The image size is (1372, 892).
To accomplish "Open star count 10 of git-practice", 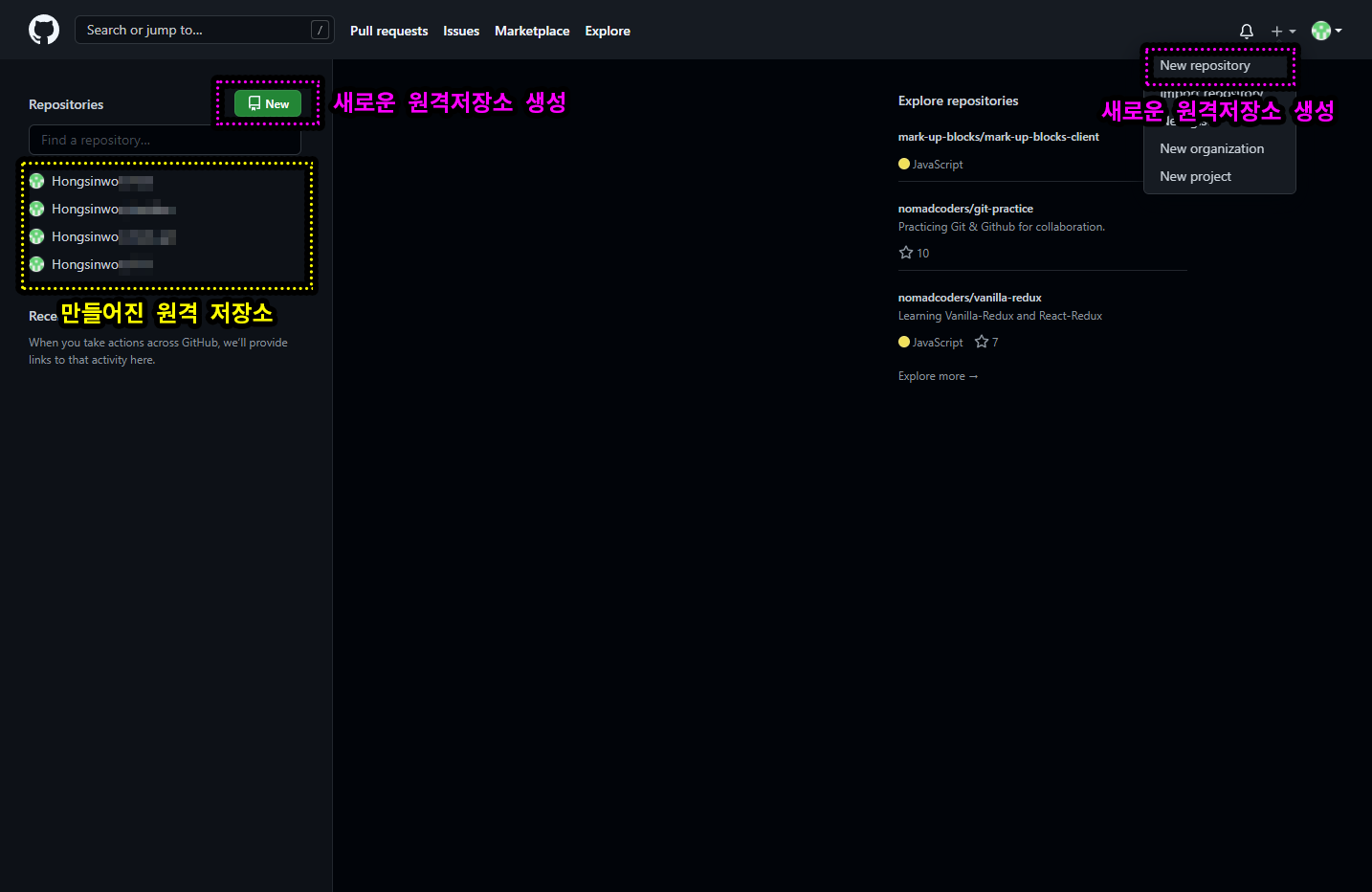I will (914, 253).
